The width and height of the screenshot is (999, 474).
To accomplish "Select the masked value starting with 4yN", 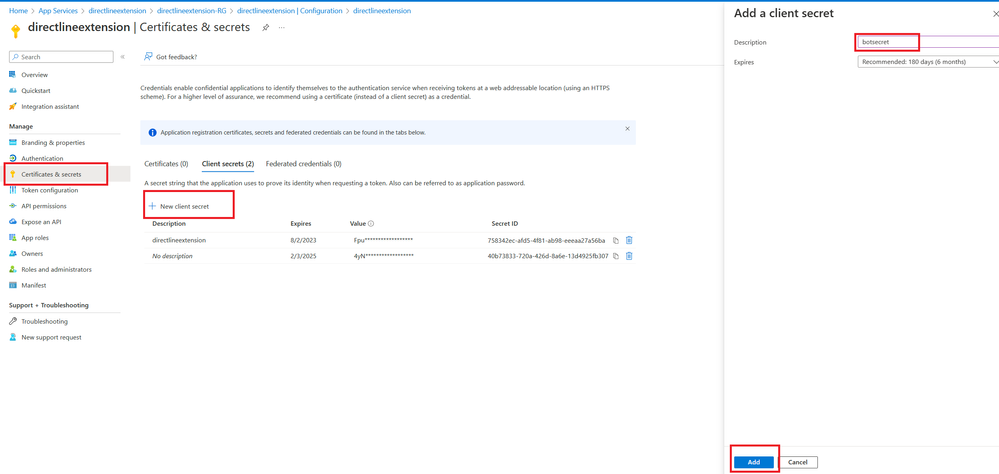I will click(x=384, y=256).
